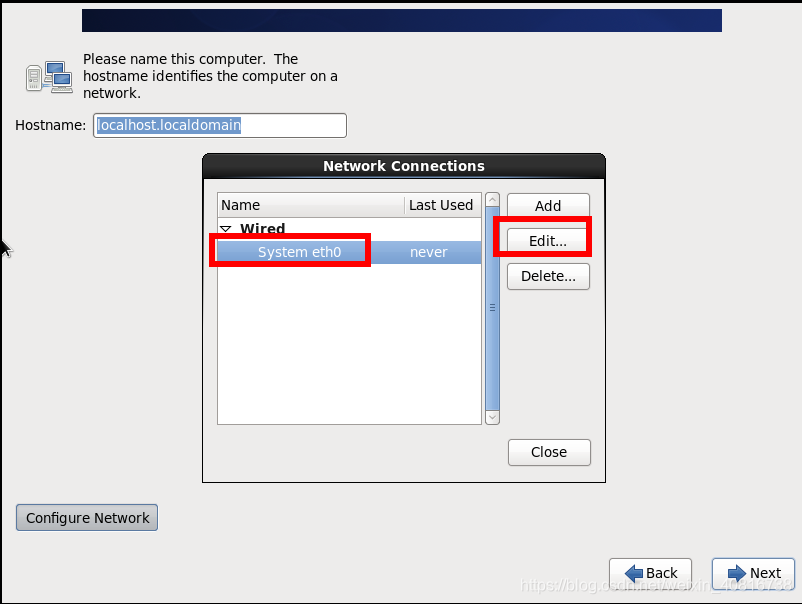Click the Delete... button
This screenshot has width=802, height=604.
(x=548, y=276)
